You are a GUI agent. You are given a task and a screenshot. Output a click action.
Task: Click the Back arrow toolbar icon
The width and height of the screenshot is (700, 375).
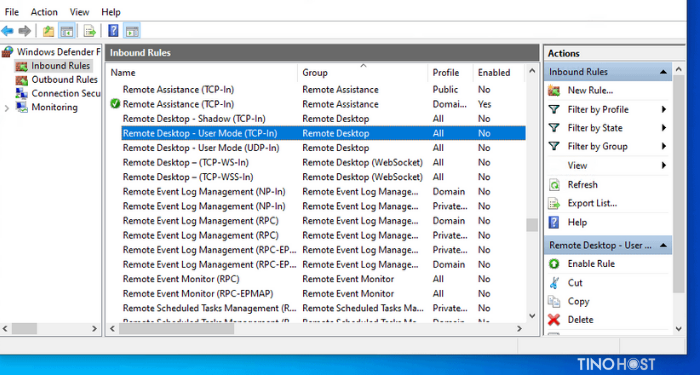7,31
